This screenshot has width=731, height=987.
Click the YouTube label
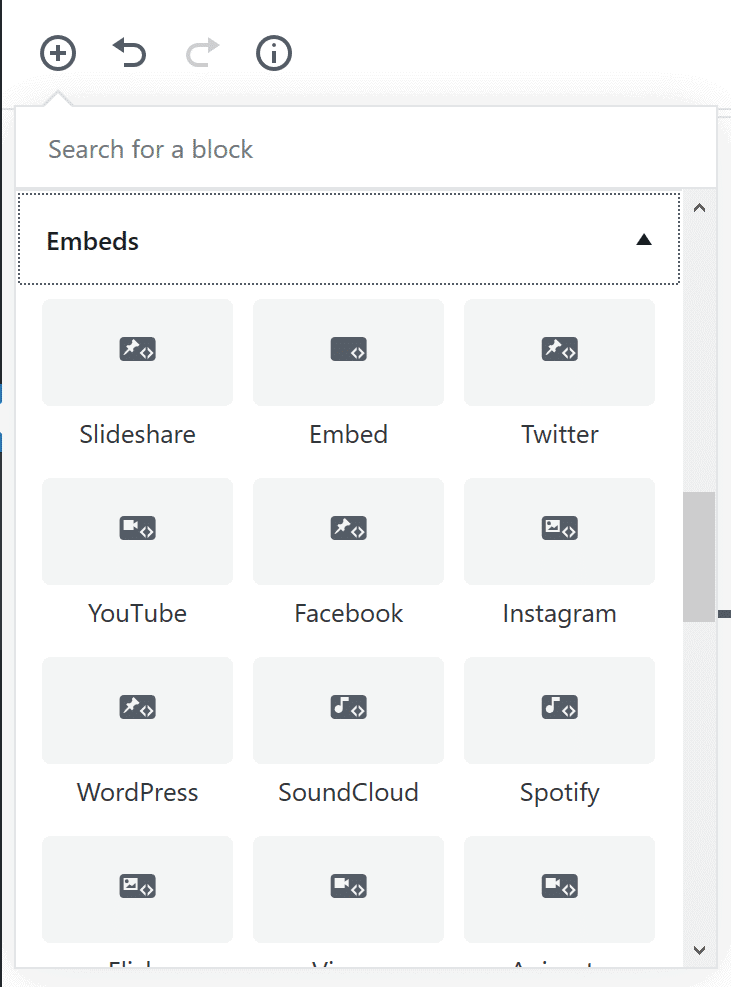tap(137, 613)
